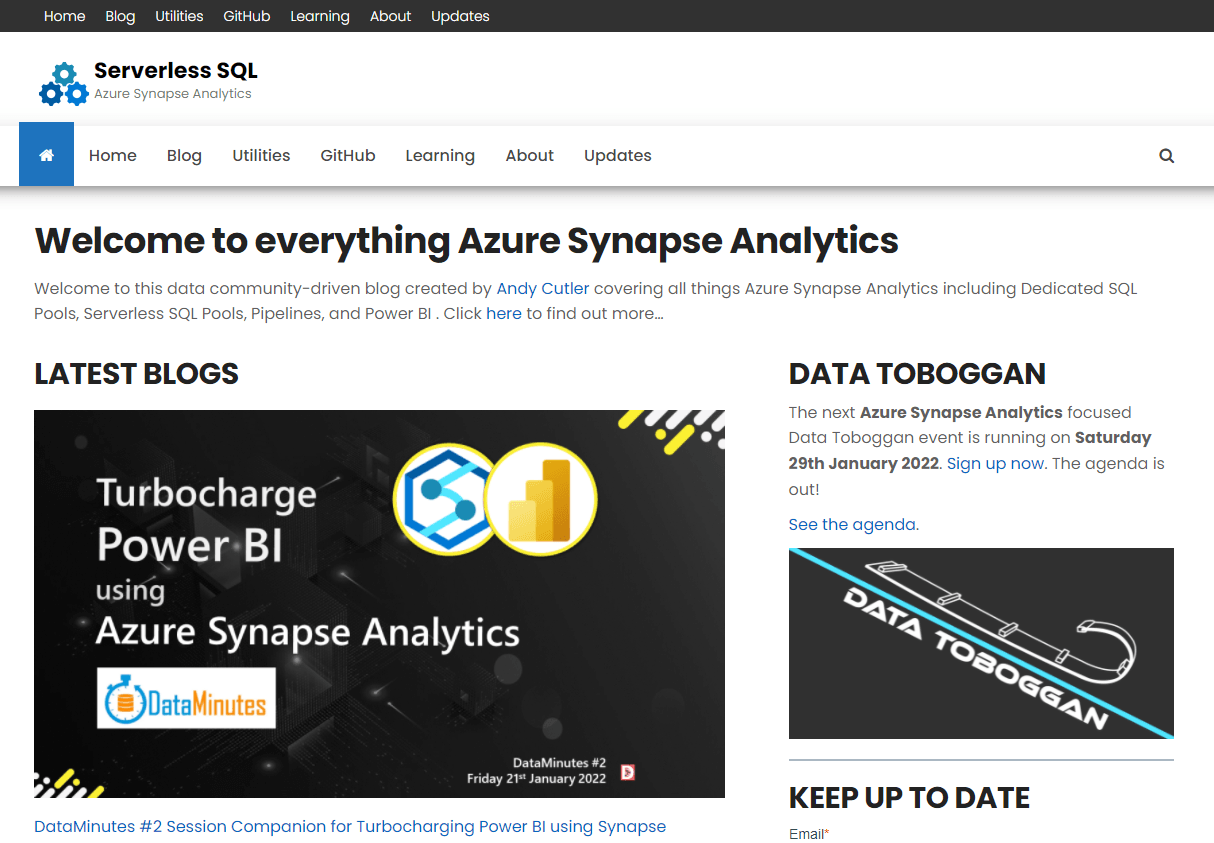
Task: Click the Sign up now link
Action: pos(995,463)
